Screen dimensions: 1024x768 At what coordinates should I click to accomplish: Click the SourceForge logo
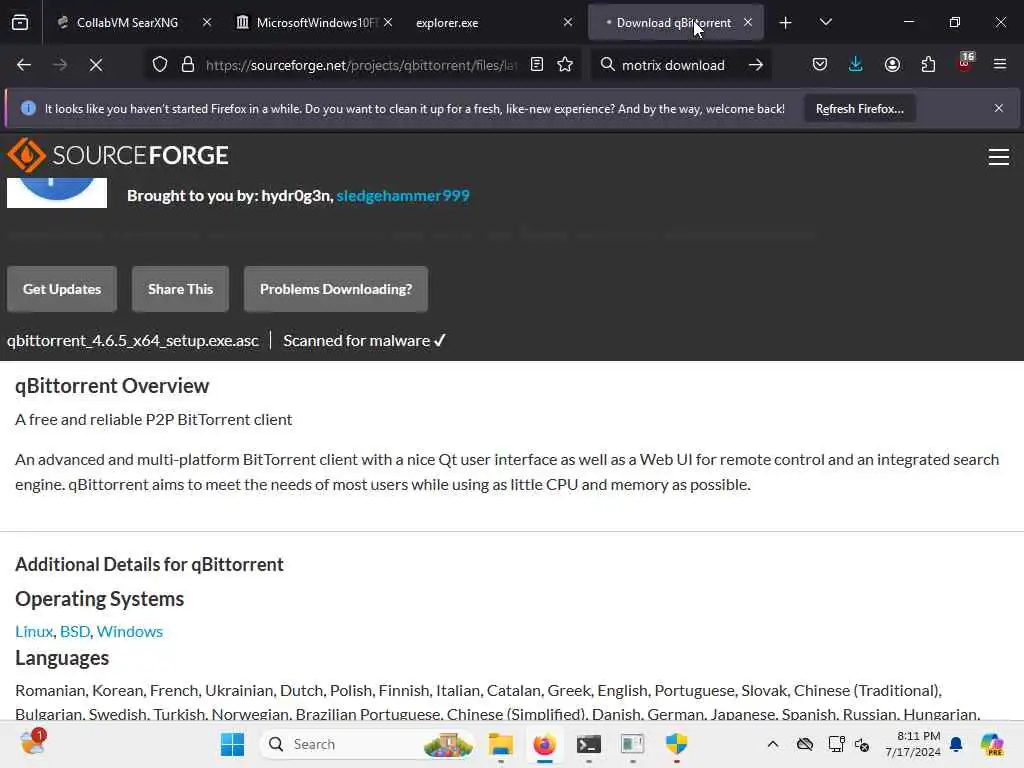point(118,155)
